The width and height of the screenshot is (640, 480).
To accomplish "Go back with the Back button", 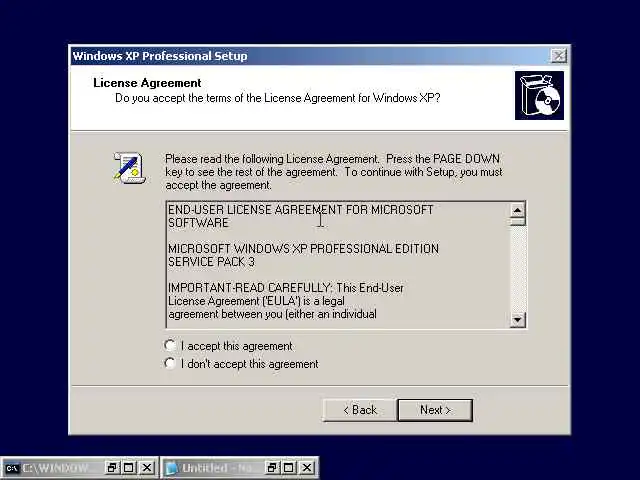I will point(360,410).
